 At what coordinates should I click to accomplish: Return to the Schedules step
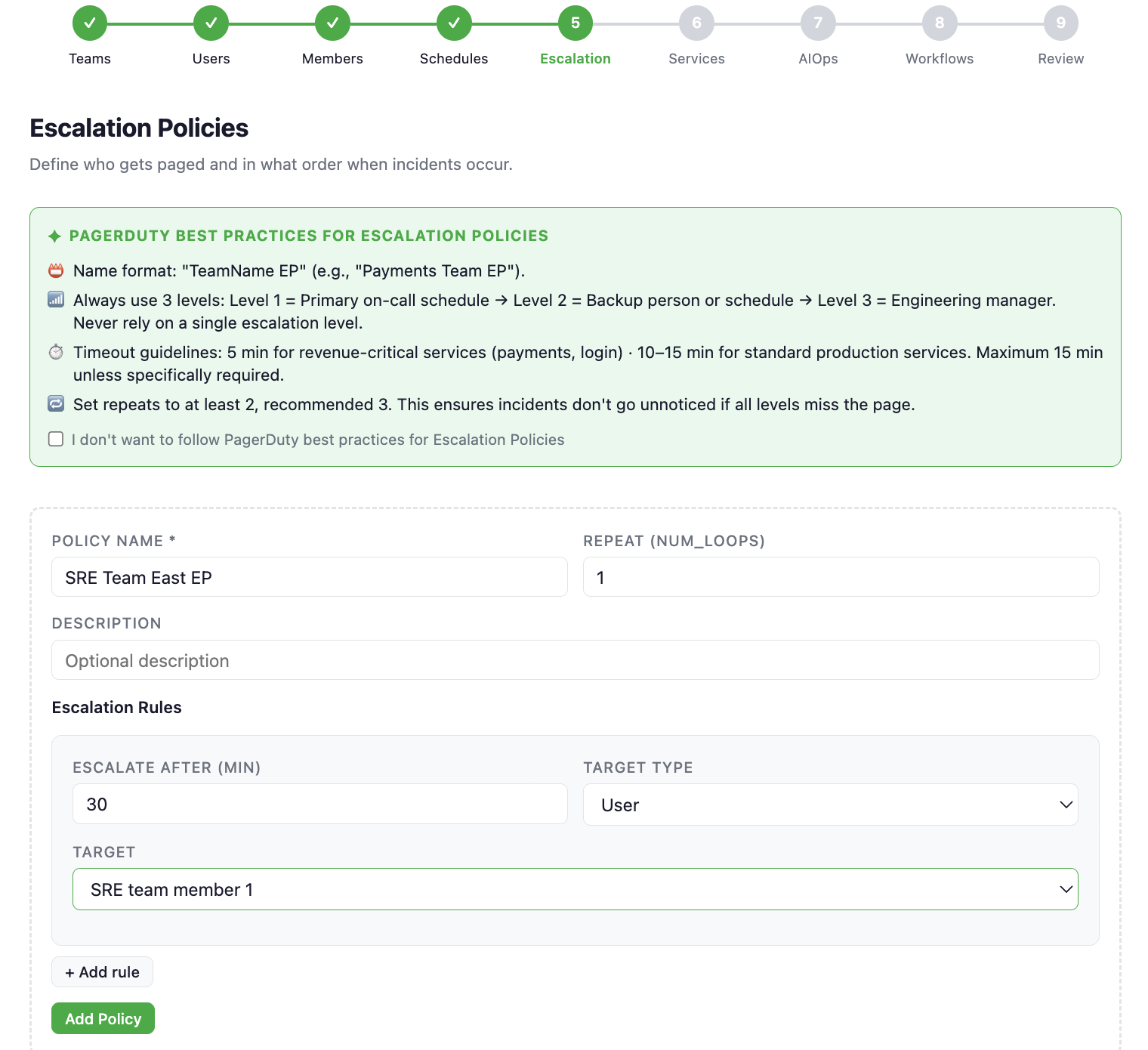(454, 23)
